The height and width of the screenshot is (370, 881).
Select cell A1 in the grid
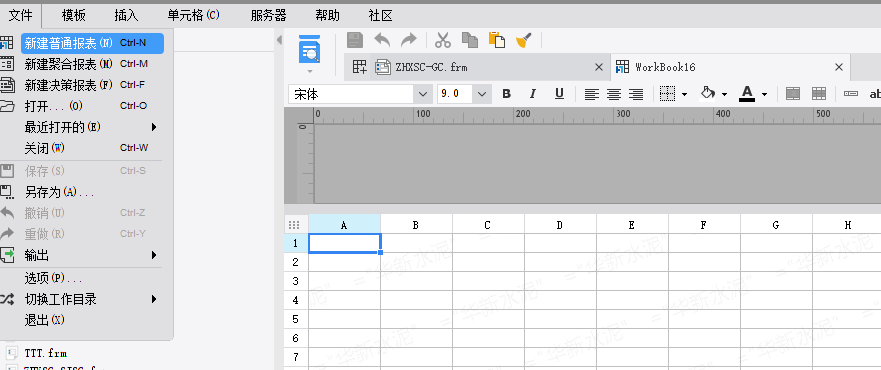[344, 243]
